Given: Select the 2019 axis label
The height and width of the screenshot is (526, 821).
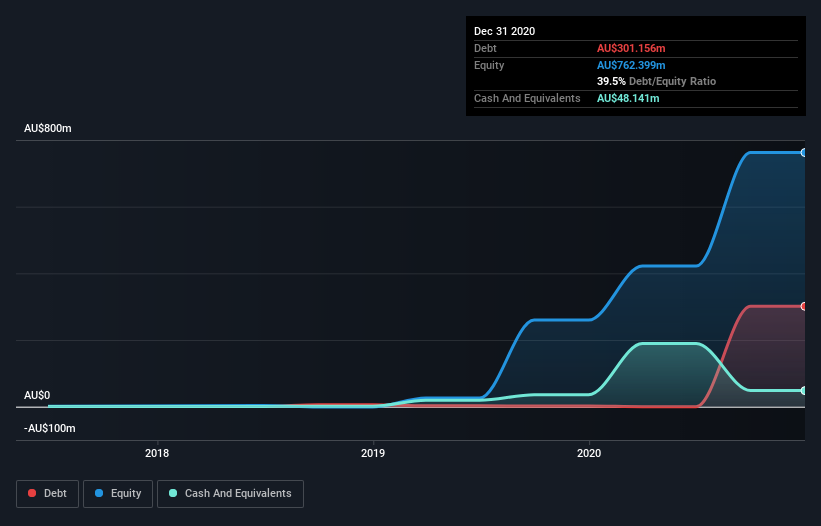Looking at the screenshot, I should click(x=373, y=453).
